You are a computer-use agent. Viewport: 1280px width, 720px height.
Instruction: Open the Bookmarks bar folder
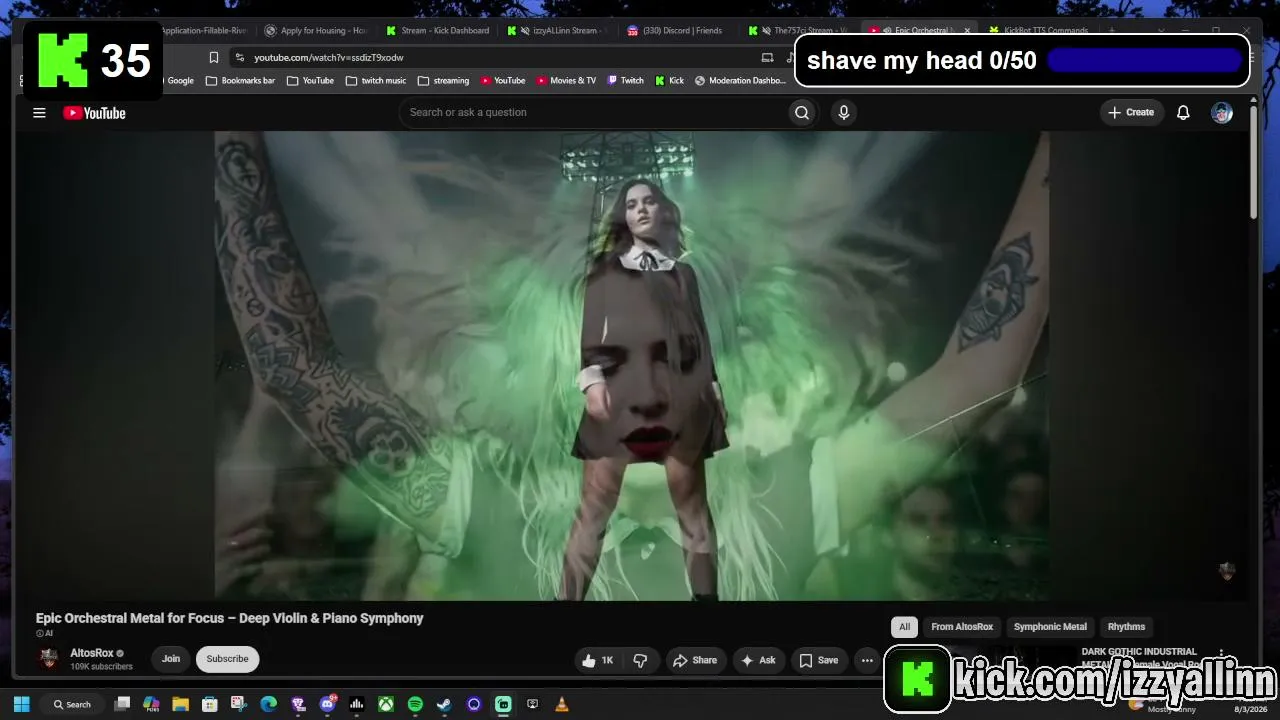point(240,81)
